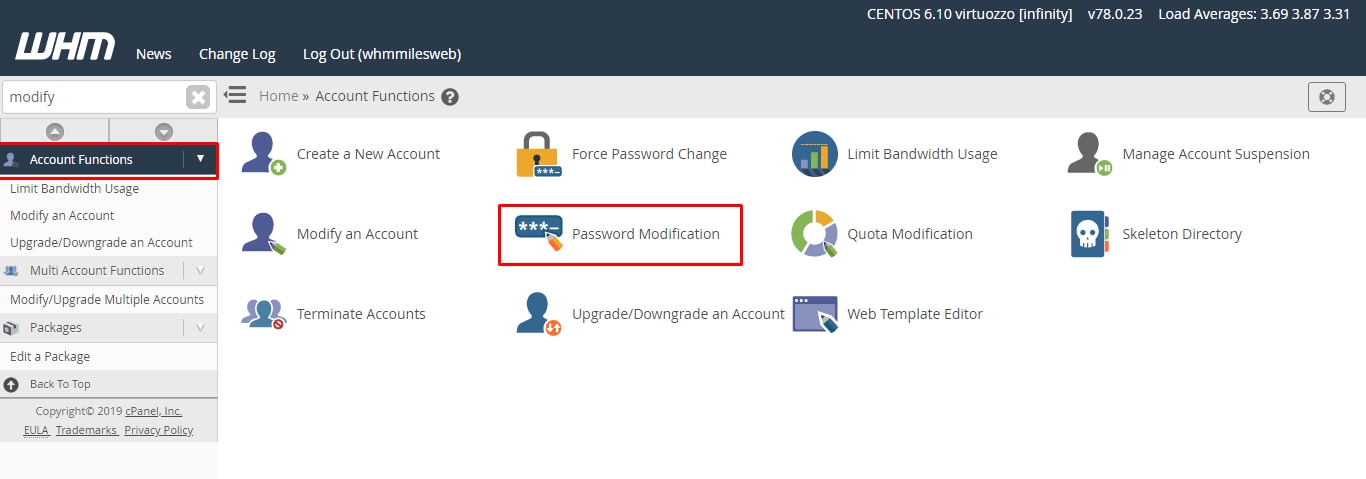Screen dimensions: 1366x479
Task: Select Modify an Account in sidebar
Action: pyautogui.click(x=62, y=215)
